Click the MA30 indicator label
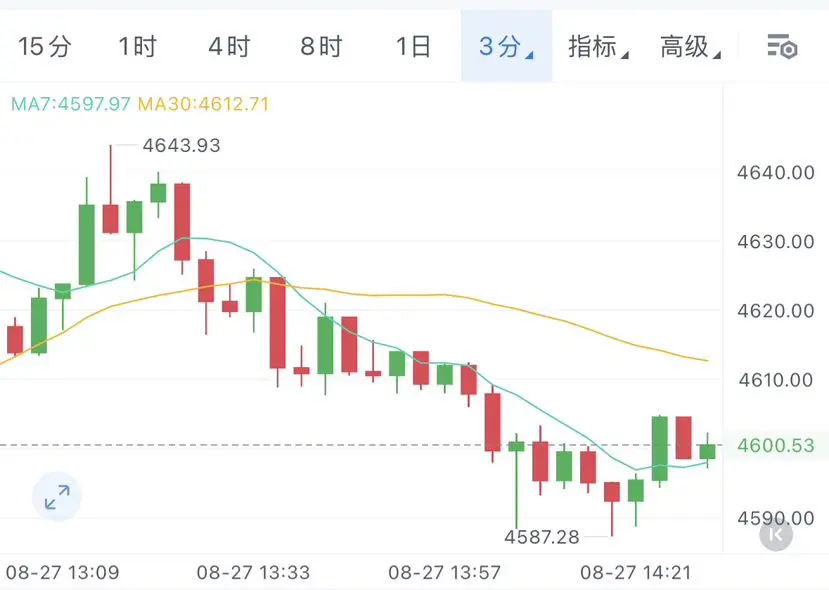Screen dimensions: 829x590 (x=204, y=104)
